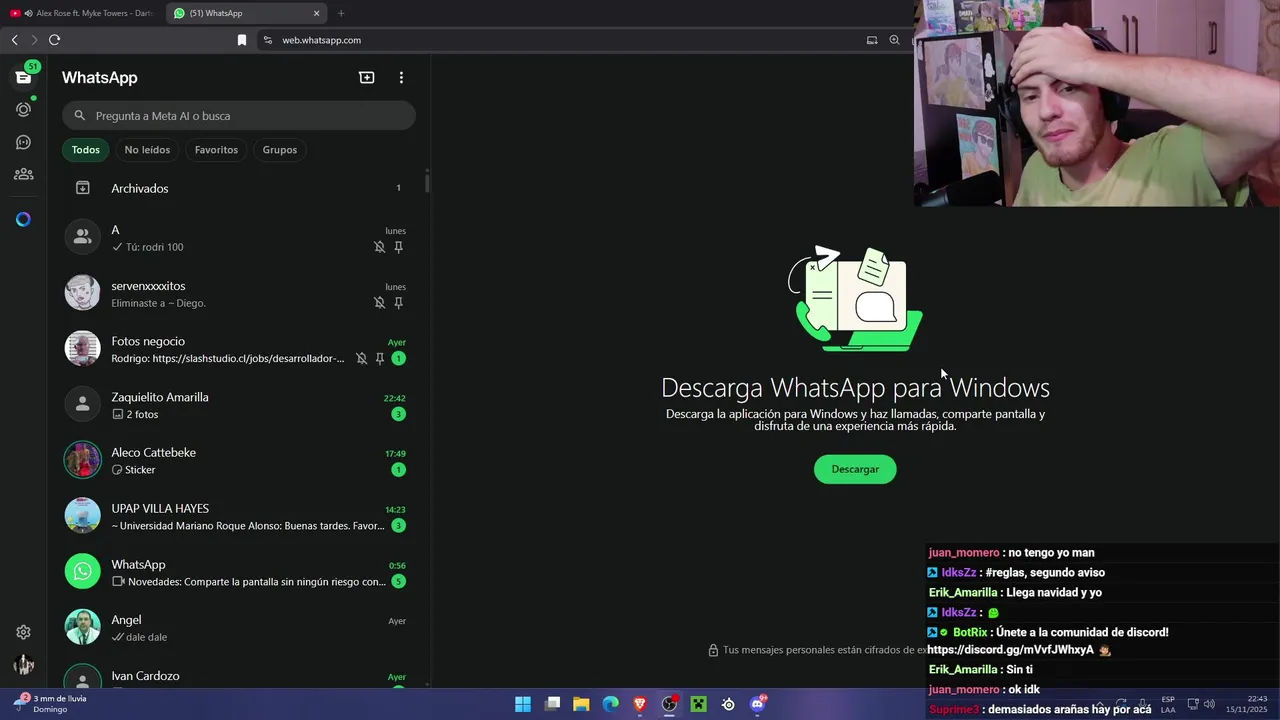Open the weather widget '3 mm de lluvia'
This screenshot has height=720, width=1280.
coord(52,704)
